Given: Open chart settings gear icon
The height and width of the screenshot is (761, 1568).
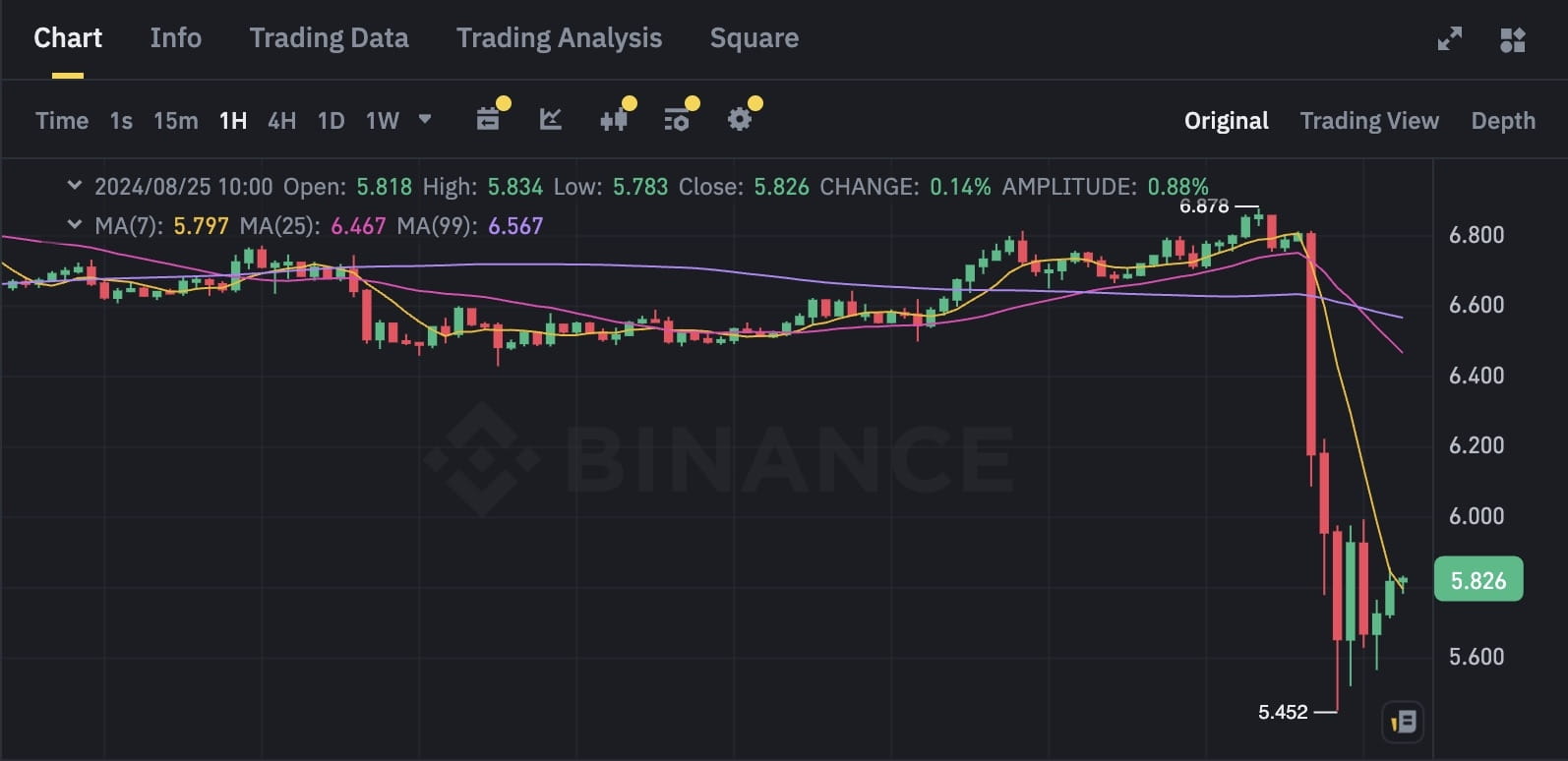Looking at the screenshot, I should click(x=740, y=120).
